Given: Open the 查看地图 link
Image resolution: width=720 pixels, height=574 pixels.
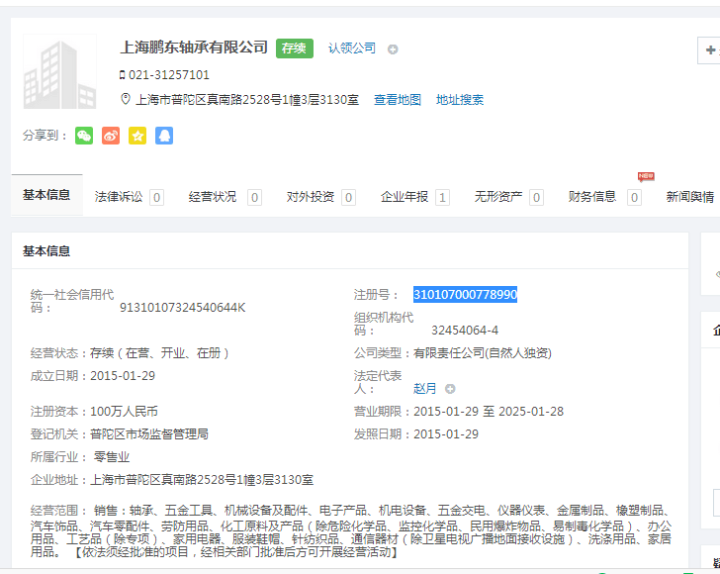Looking at the screenshot, I should [x=397, y=100].
